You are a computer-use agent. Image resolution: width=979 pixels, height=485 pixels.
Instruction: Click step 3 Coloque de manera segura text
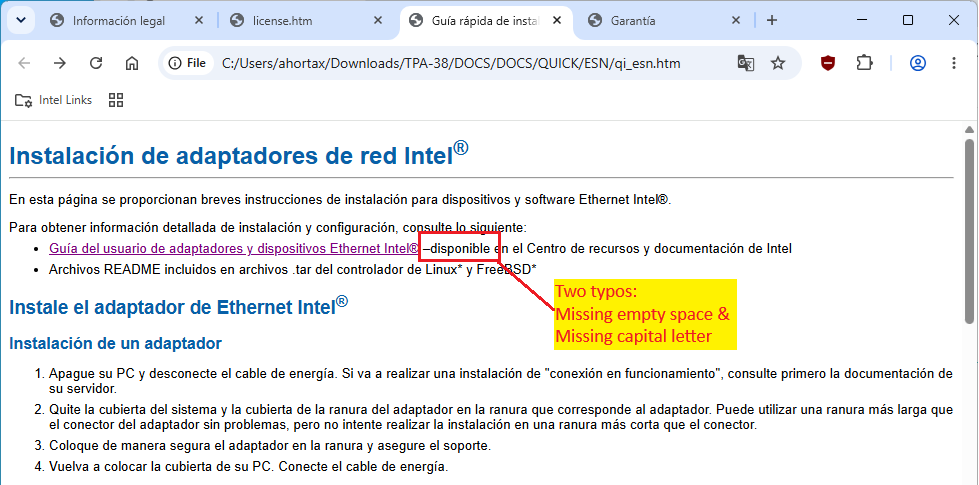point(270,446)
